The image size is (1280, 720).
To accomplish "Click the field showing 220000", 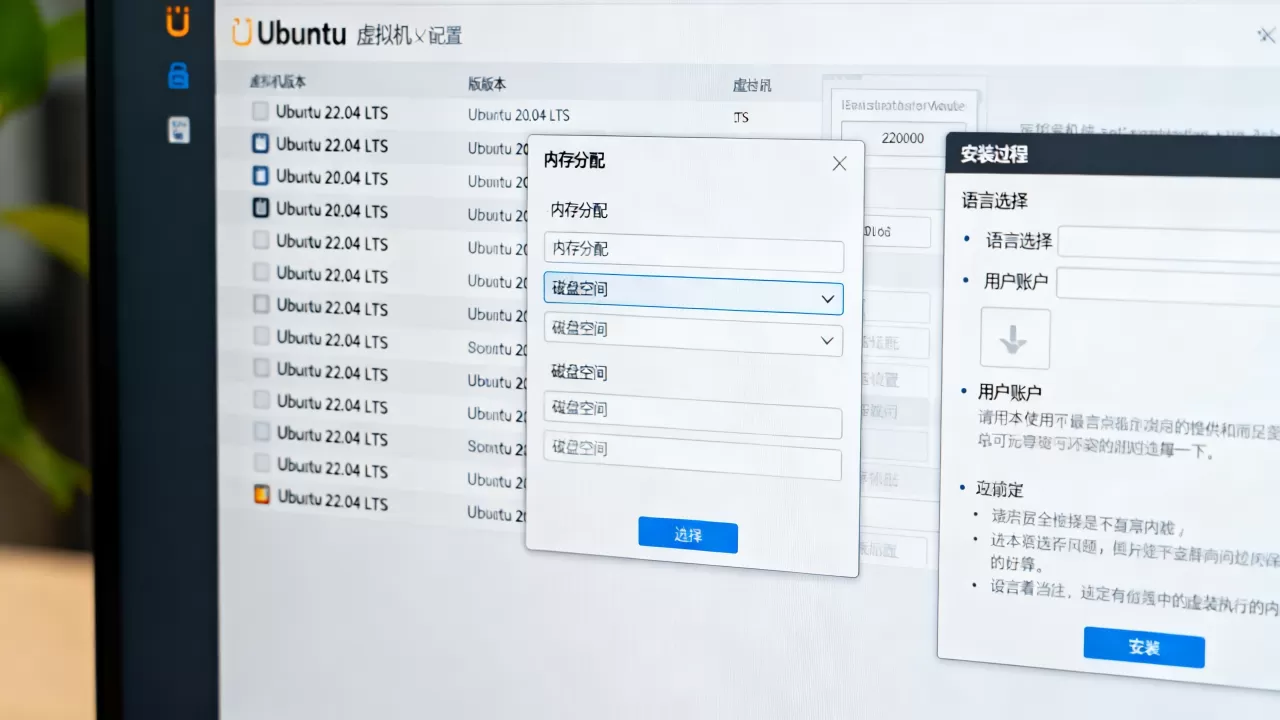I will tap(904, 138).
